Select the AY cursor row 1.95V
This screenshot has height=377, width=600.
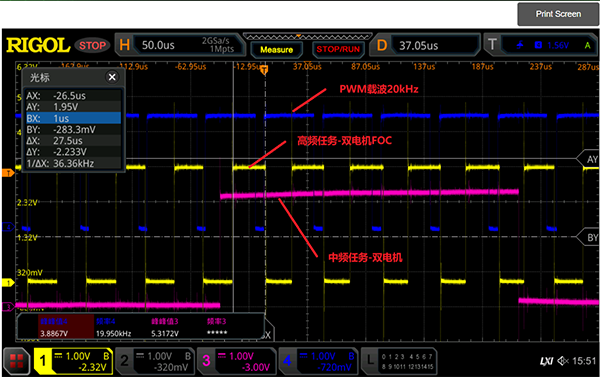coord(73,107)
